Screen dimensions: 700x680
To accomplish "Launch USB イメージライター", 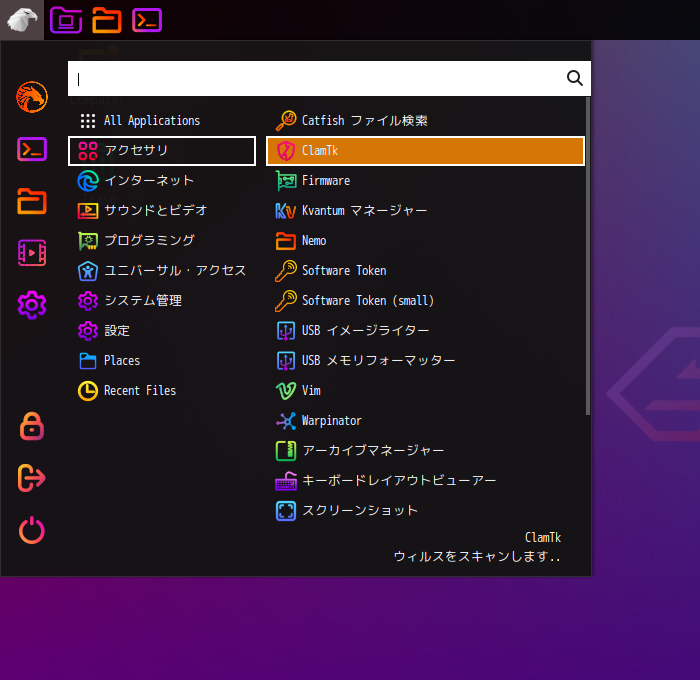I will [x=425, y=331].
